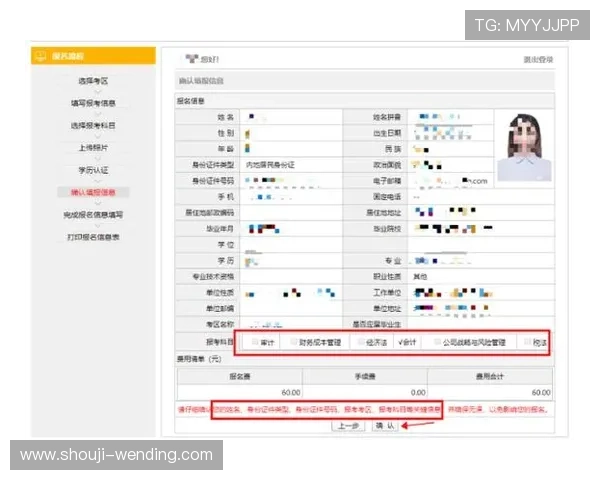Tick the 公司战略与风险管理 checkbox

437,342
